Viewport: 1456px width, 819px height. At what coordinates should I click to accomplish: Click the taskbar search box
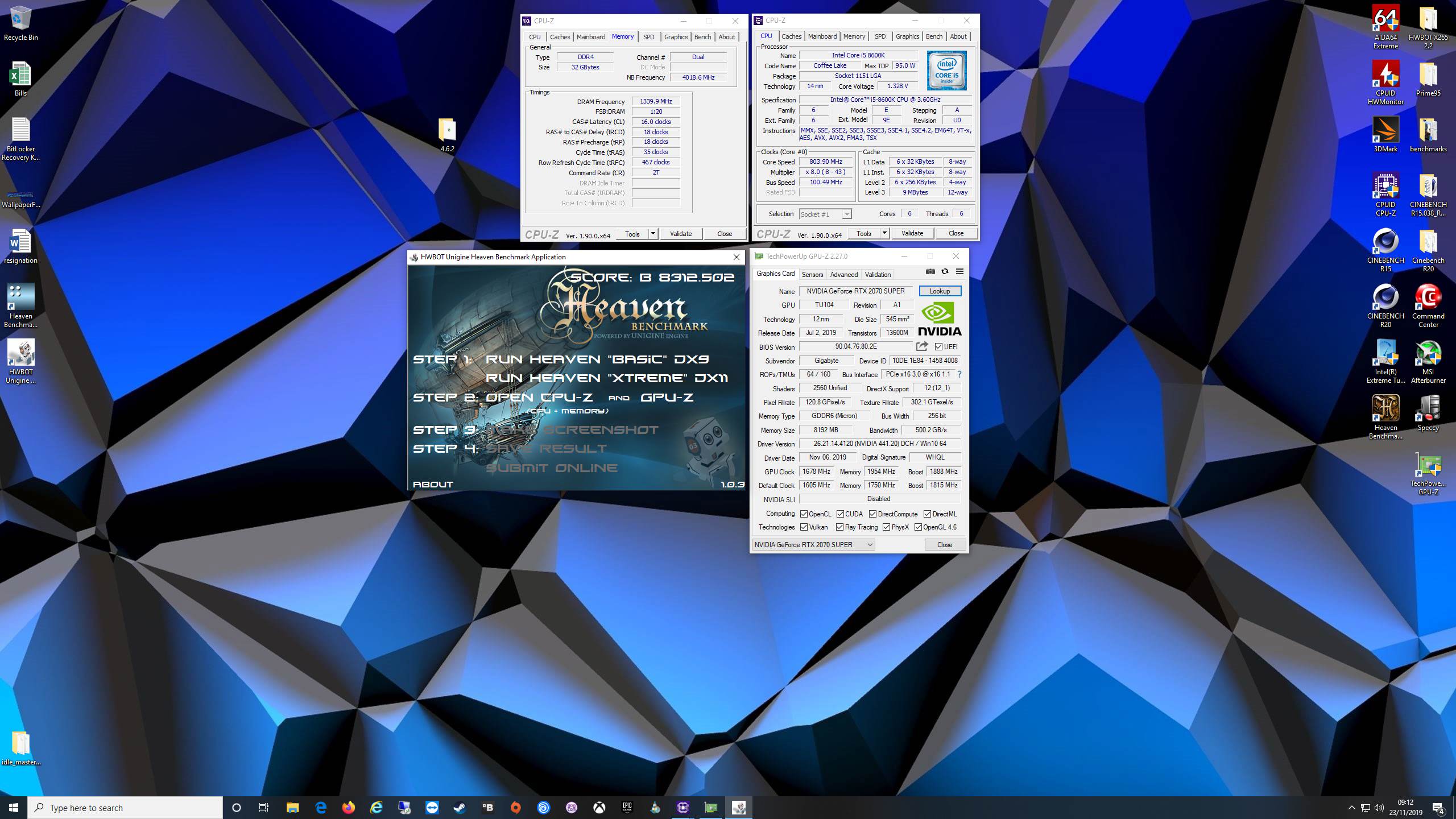coord(125,808)
